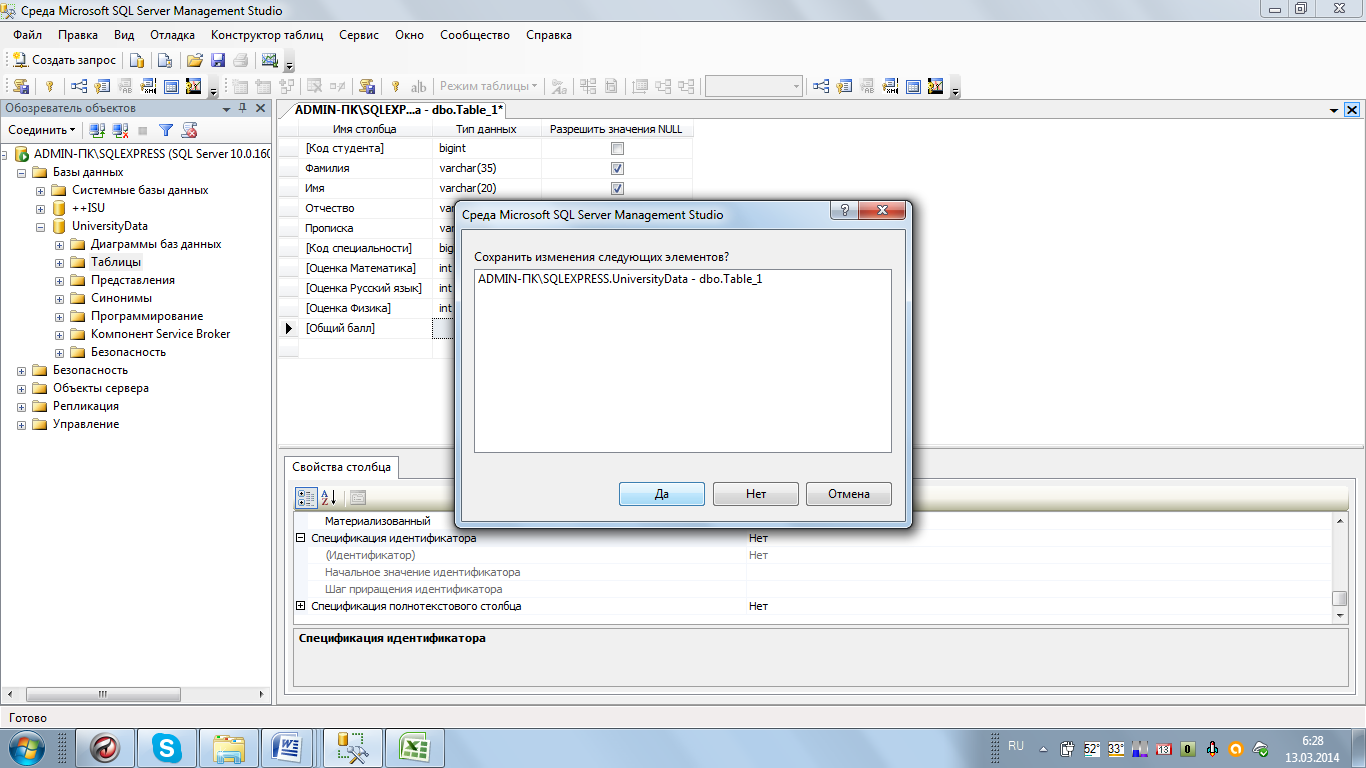
Task: Click the Windows Start orb
Action: click(27, 747)
